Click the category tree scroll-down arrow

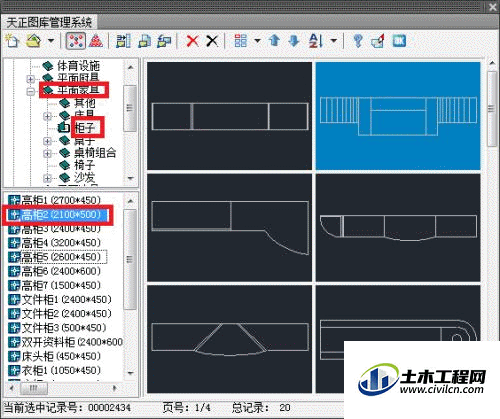coord(130,178)
